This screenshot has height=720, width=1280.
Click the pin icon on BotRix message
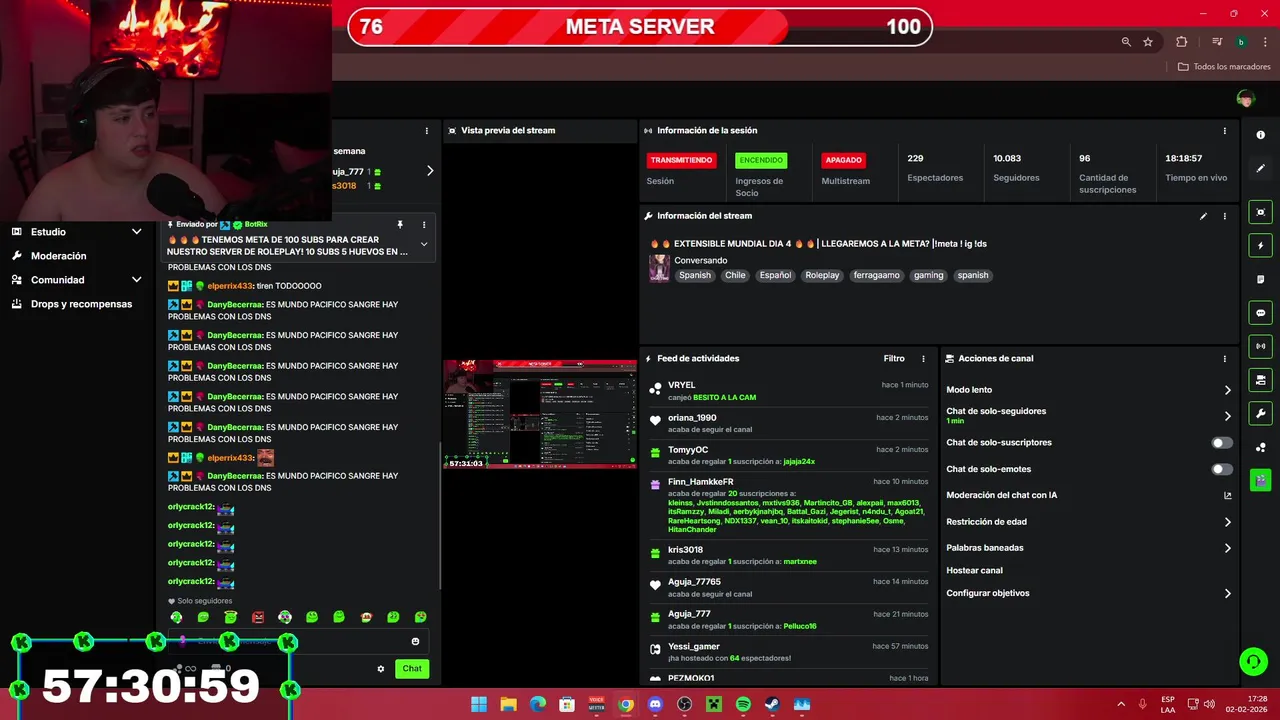pos(400,225)
